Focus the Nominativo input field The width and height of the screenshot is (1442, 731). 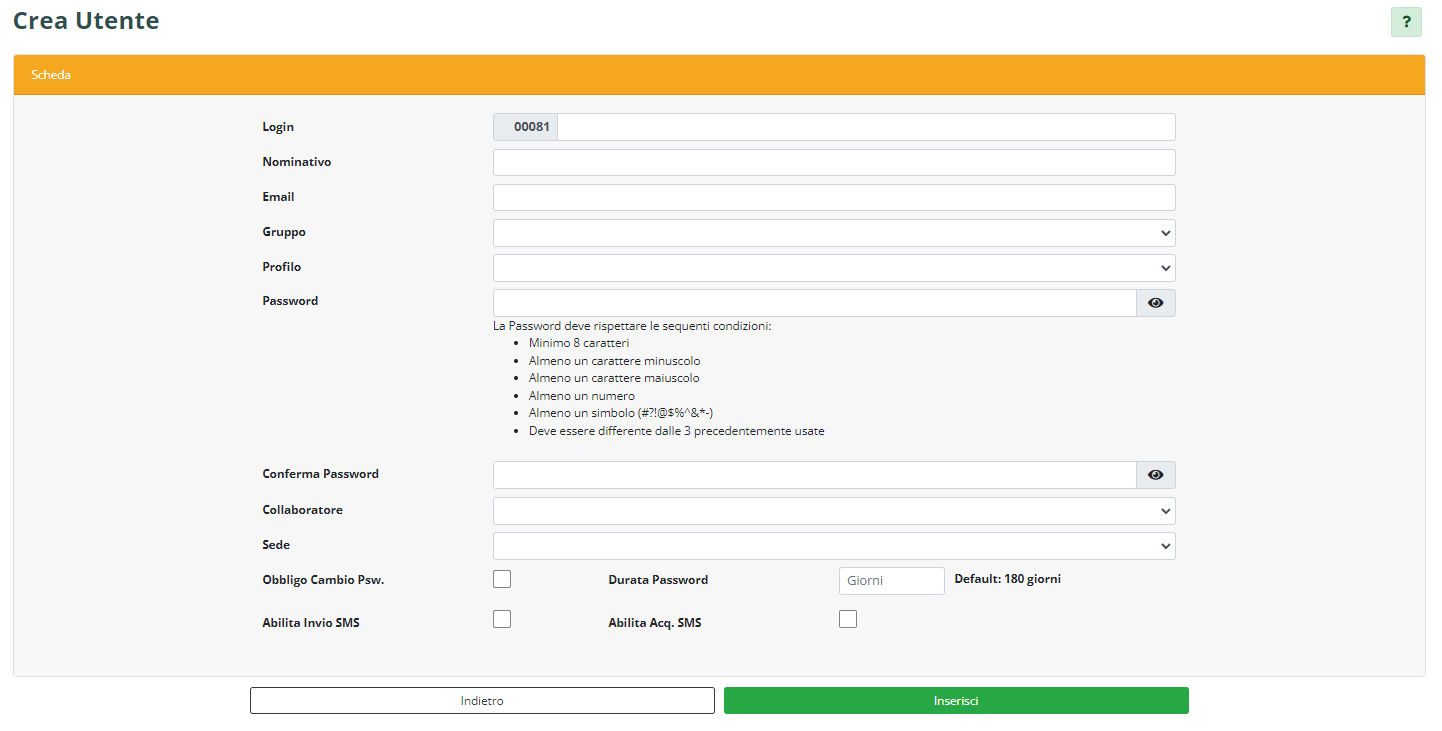pyautogui.click(x=833, y=163)
